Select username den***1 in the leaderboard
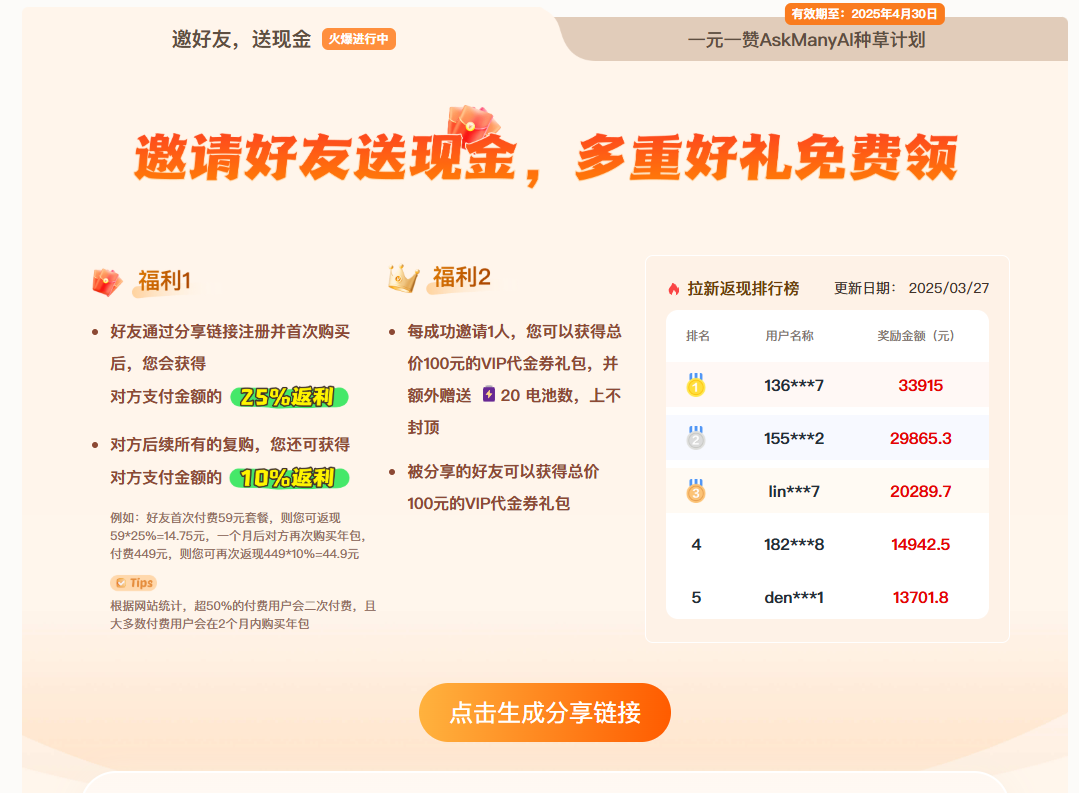 click(794, 598)
